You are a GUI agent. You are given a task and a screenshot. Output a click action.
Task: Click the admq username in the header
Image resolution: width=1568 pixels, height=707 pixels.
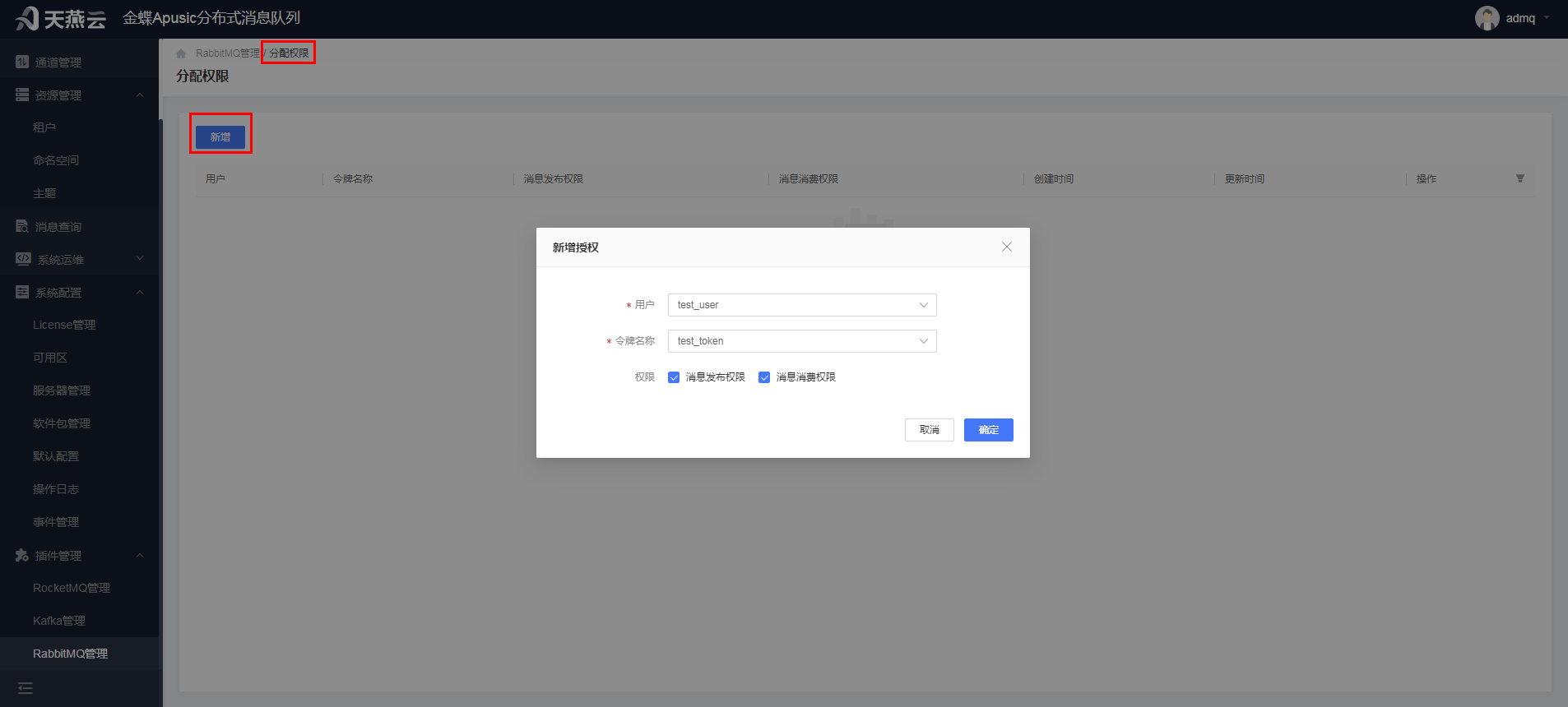point(1520,18)
